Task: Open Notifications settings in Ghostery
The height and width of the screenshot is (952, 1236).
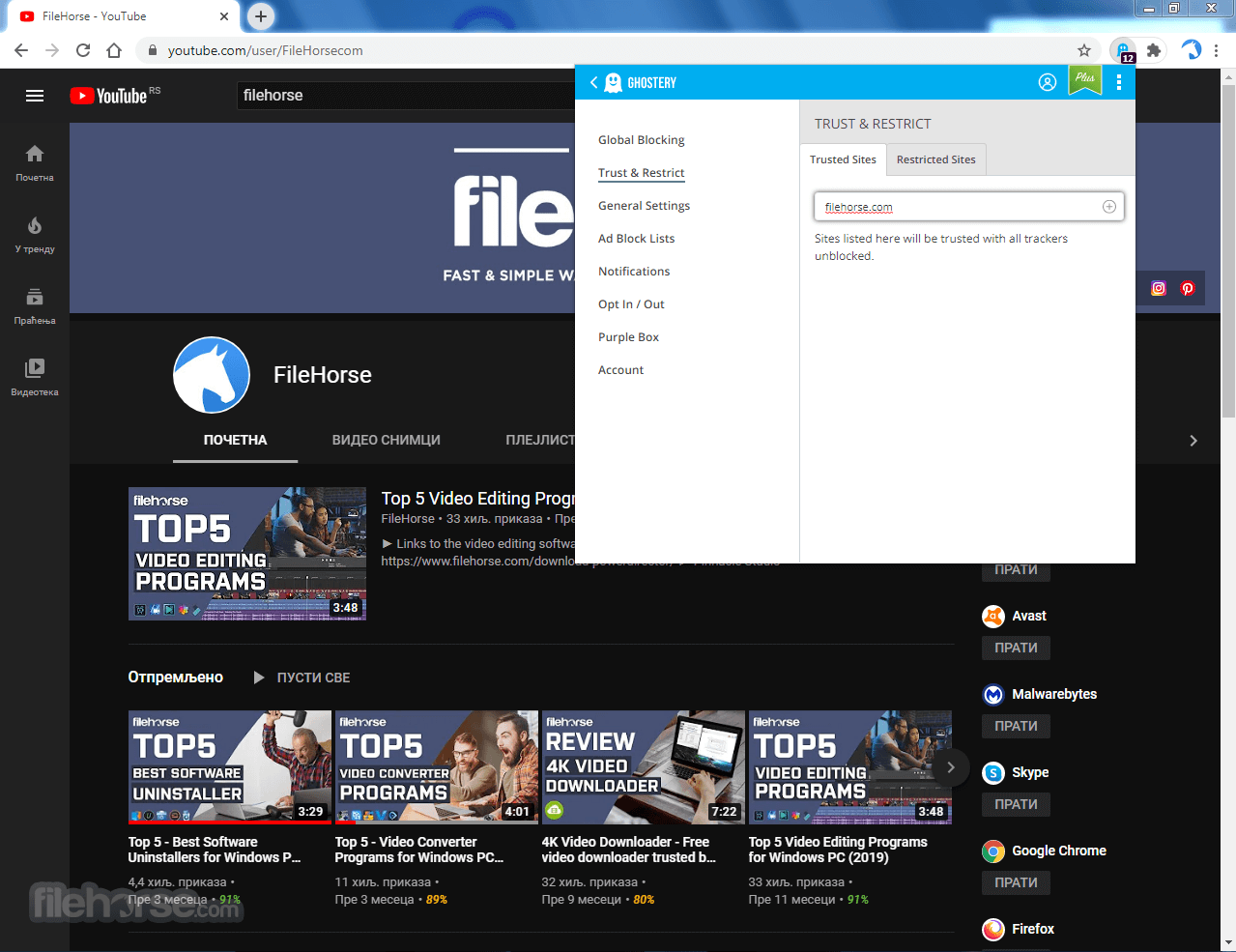Action: pos(634,272)
